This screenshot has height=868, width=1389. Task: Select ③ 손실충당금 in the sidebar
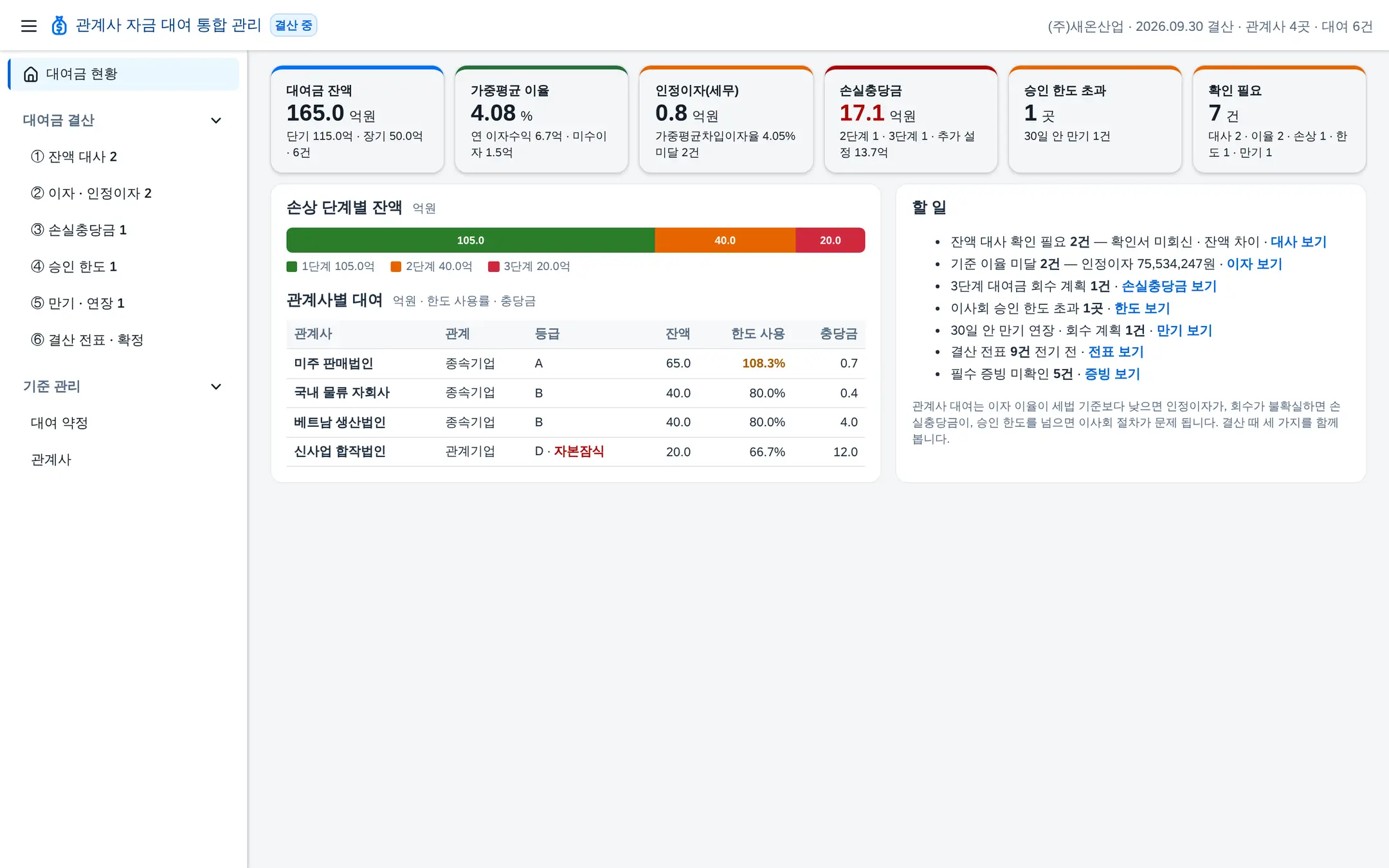123,230
